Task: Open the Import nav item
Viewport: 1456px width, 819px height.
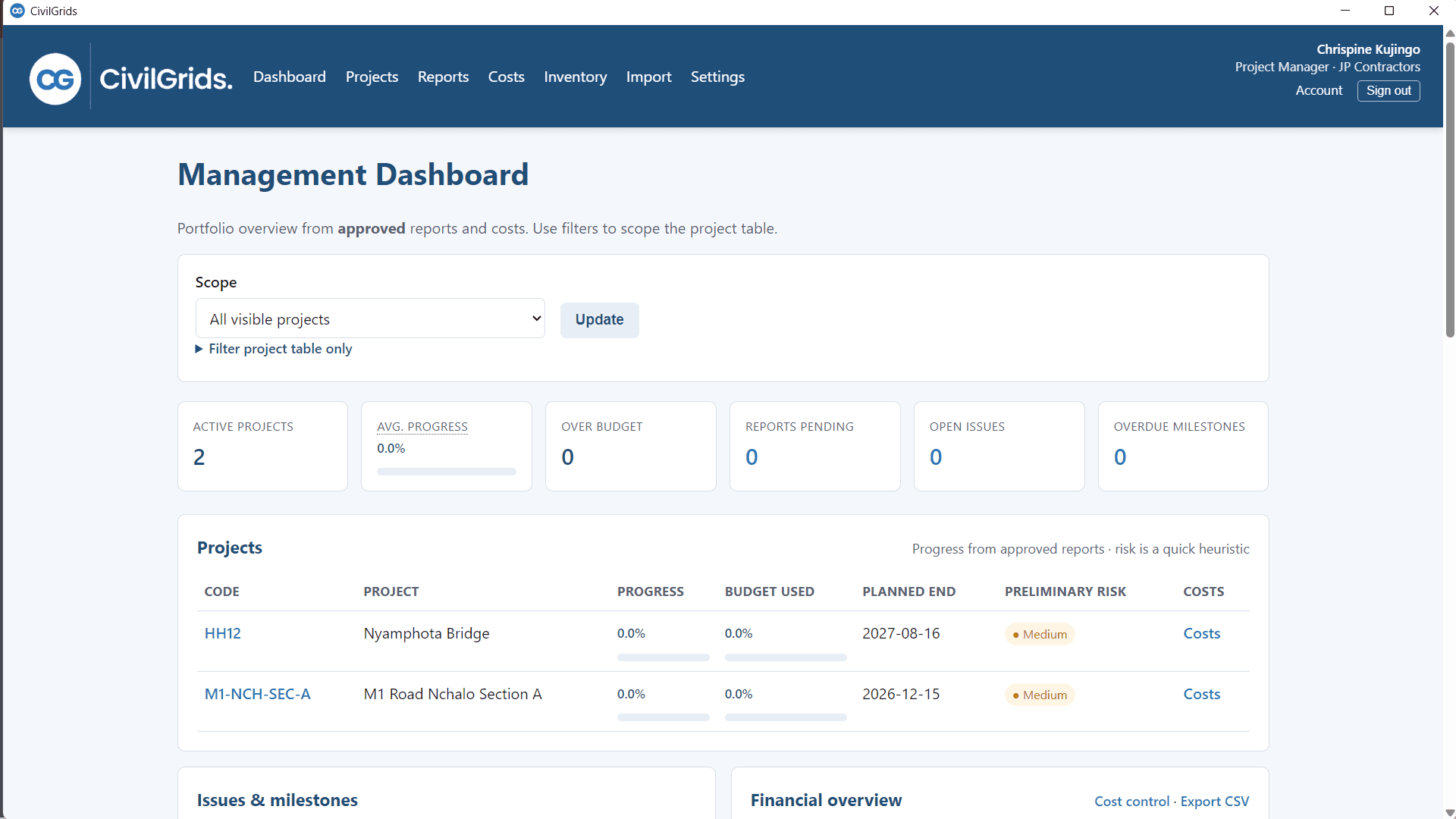Action: (x=648, y=77)
